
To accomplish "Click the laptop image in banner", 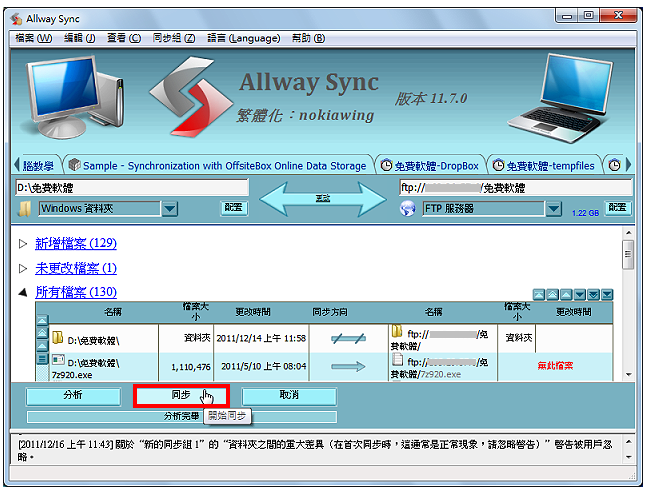I will coord(560,98).
